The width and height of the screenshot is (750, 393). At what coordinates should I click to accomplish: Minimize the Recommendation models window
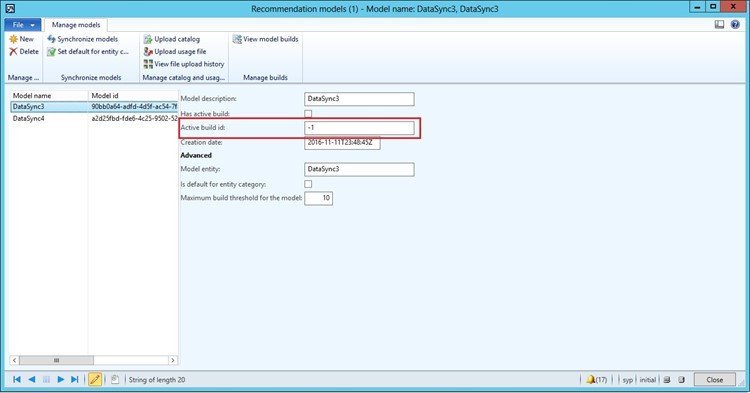697,7
